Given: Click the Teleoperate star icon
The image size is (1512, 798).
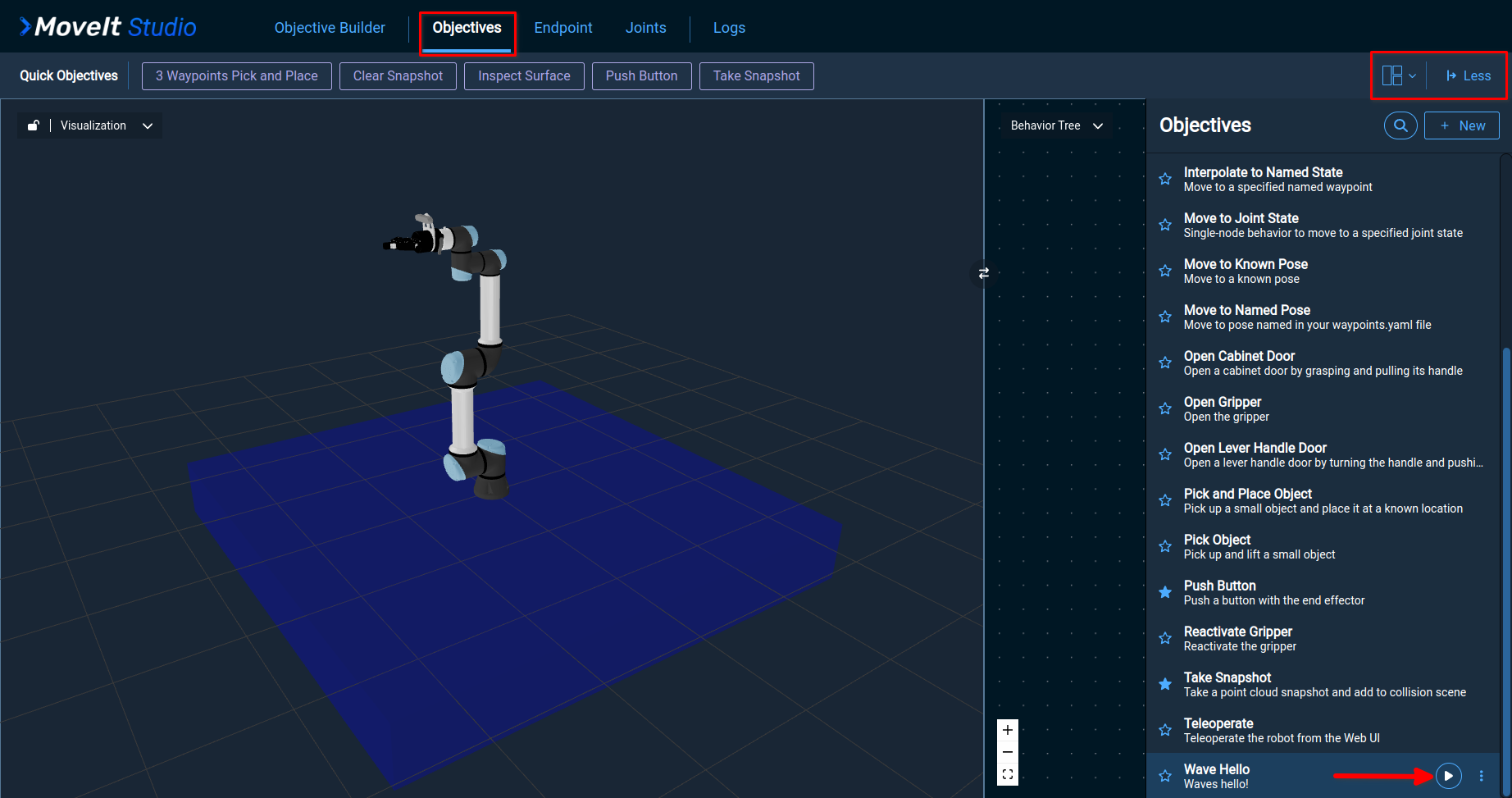Looking at the screenshot, I should tap(1165, 730).
